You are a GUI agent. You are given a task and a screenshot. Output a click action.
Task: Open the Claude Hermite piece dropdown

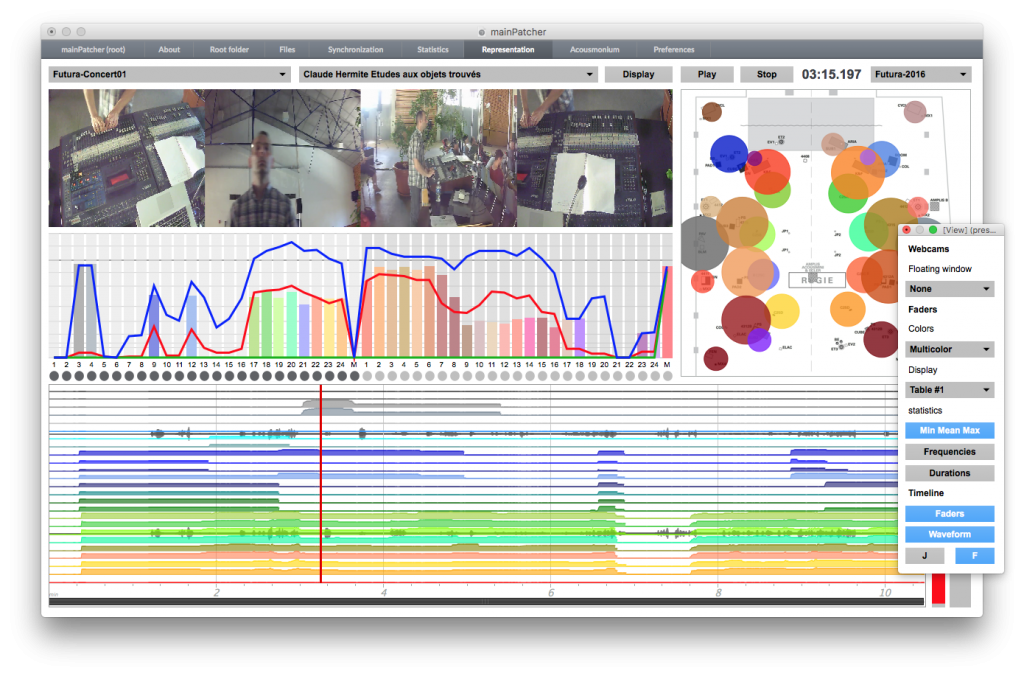448,74
